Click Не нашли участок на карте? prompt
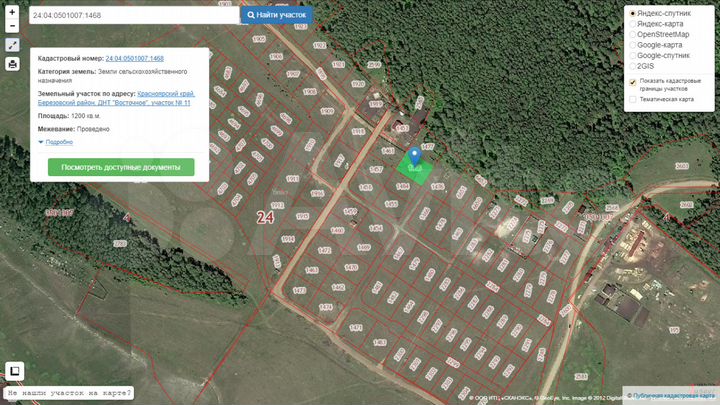Viewport: 720px width, 405px height. tap(69, 393)
